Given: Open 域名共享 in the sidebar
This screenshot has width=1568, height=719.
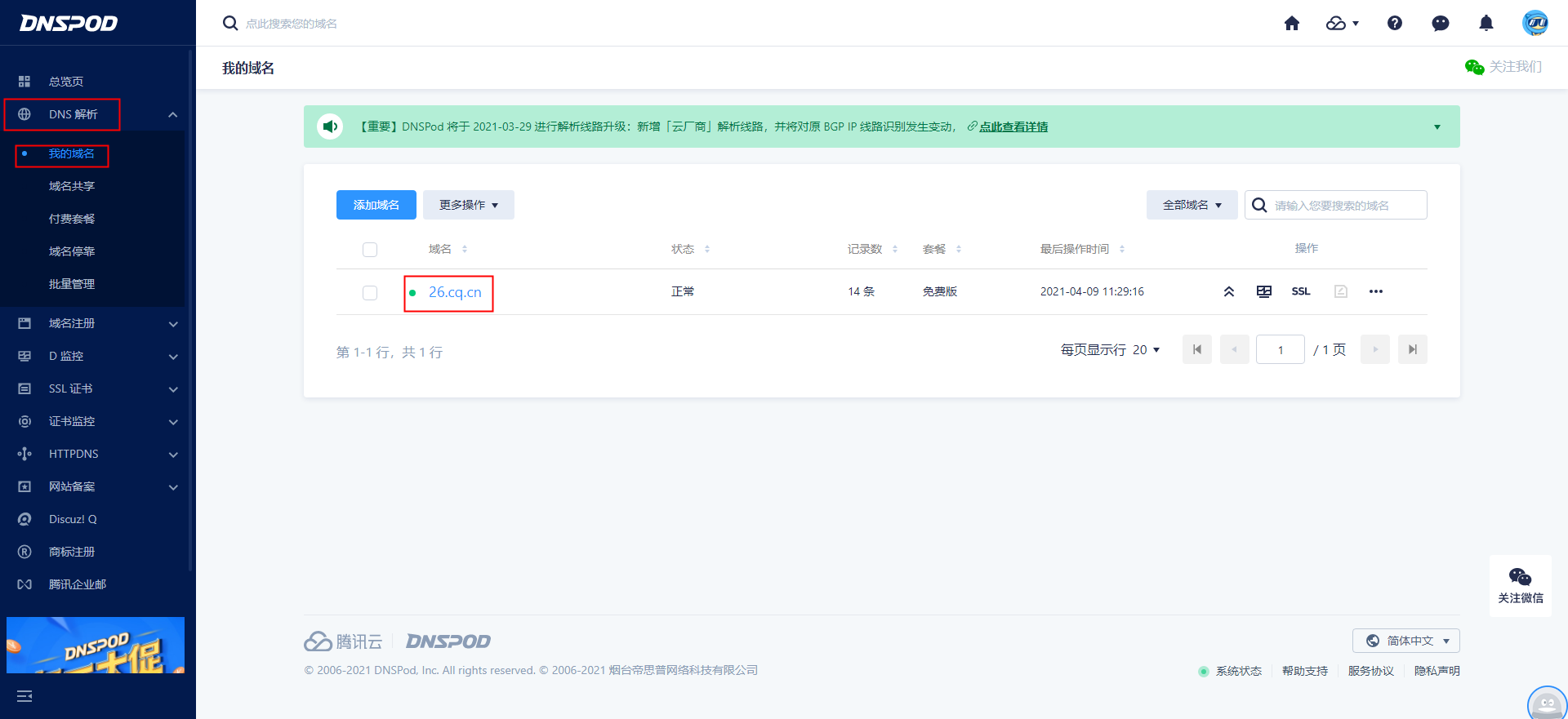Looking at the screenshot, I should pos(72,186).
